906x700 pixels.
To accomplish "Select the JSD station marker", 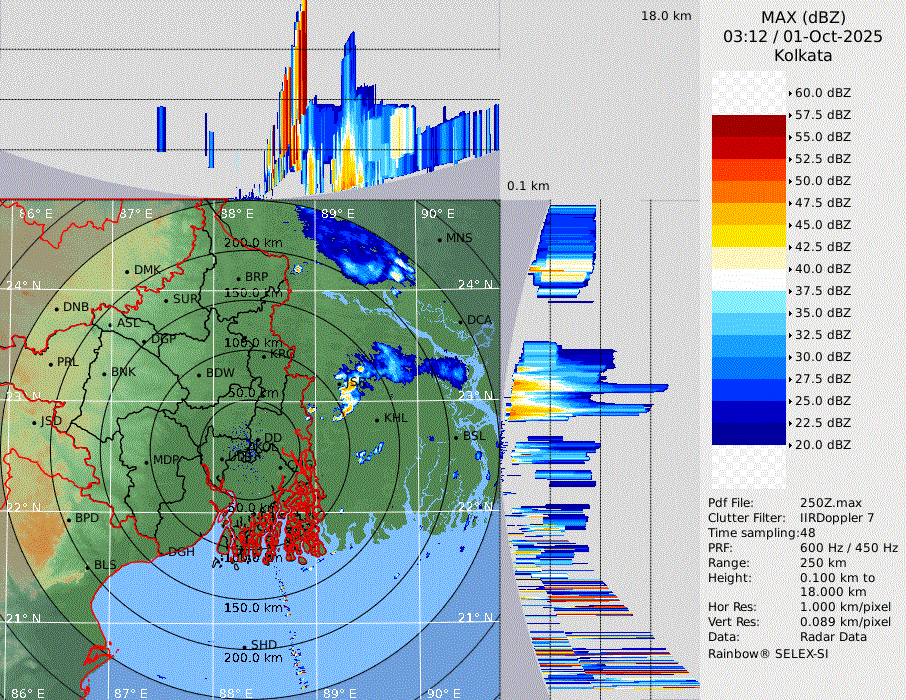I will tap(35, 422).
